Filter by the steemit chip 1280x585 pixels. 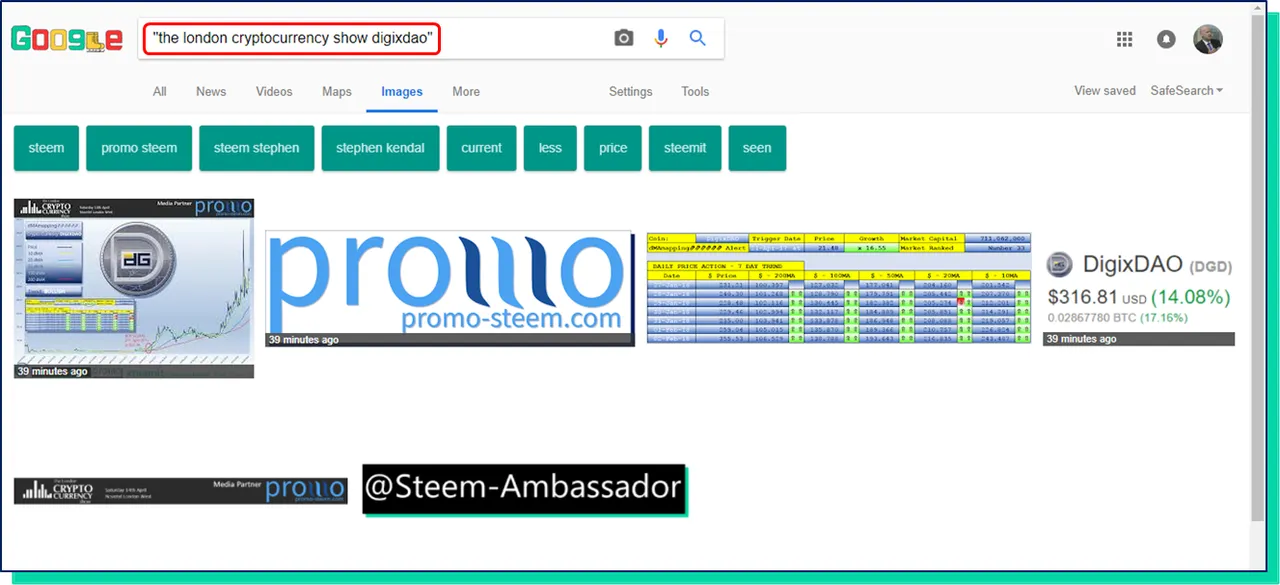coord(685,148)
